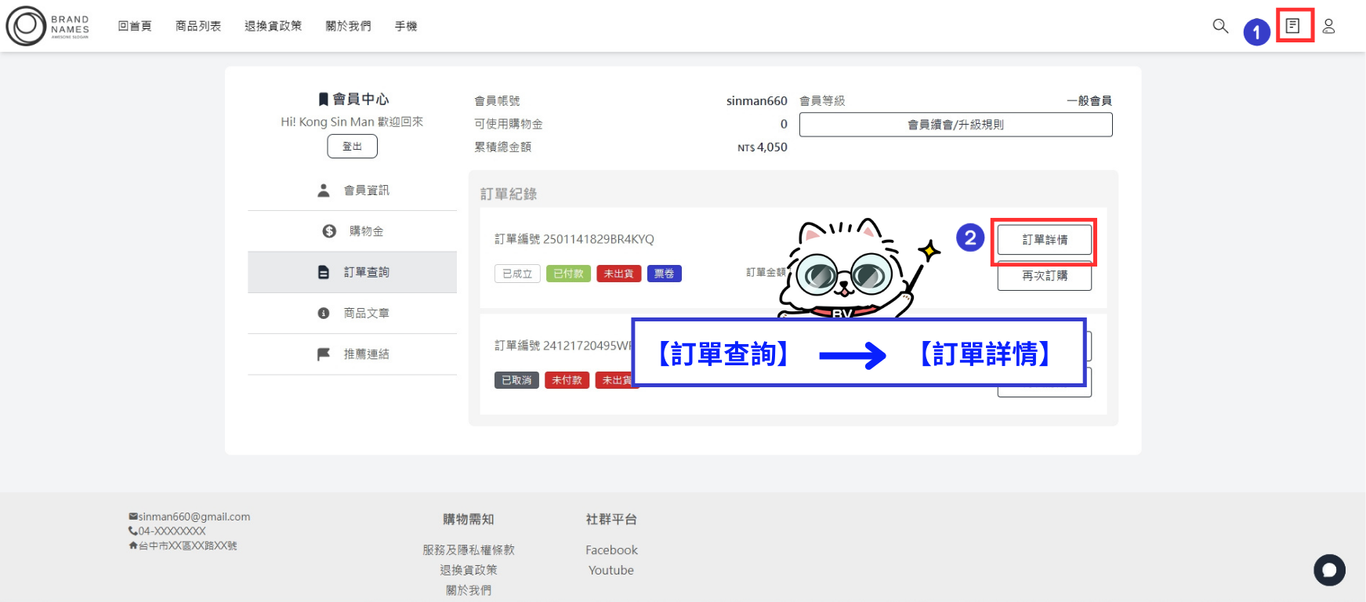Open the search magnifier icon
The width and height of the screenshot is (1366, 602).
click(x=1220, y=26)
